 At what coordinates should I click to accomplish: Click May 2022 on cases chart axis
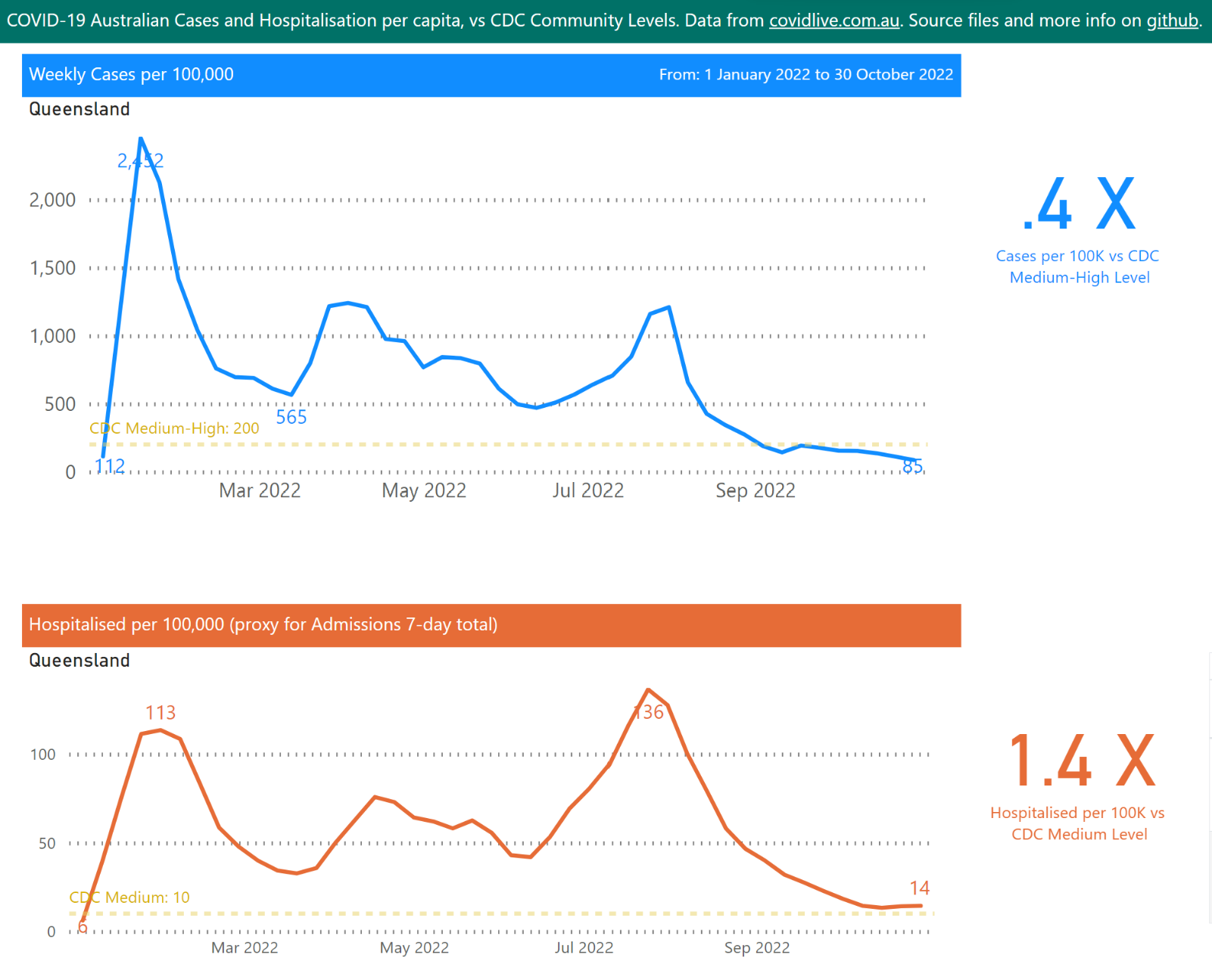click(x=424, y=490)
